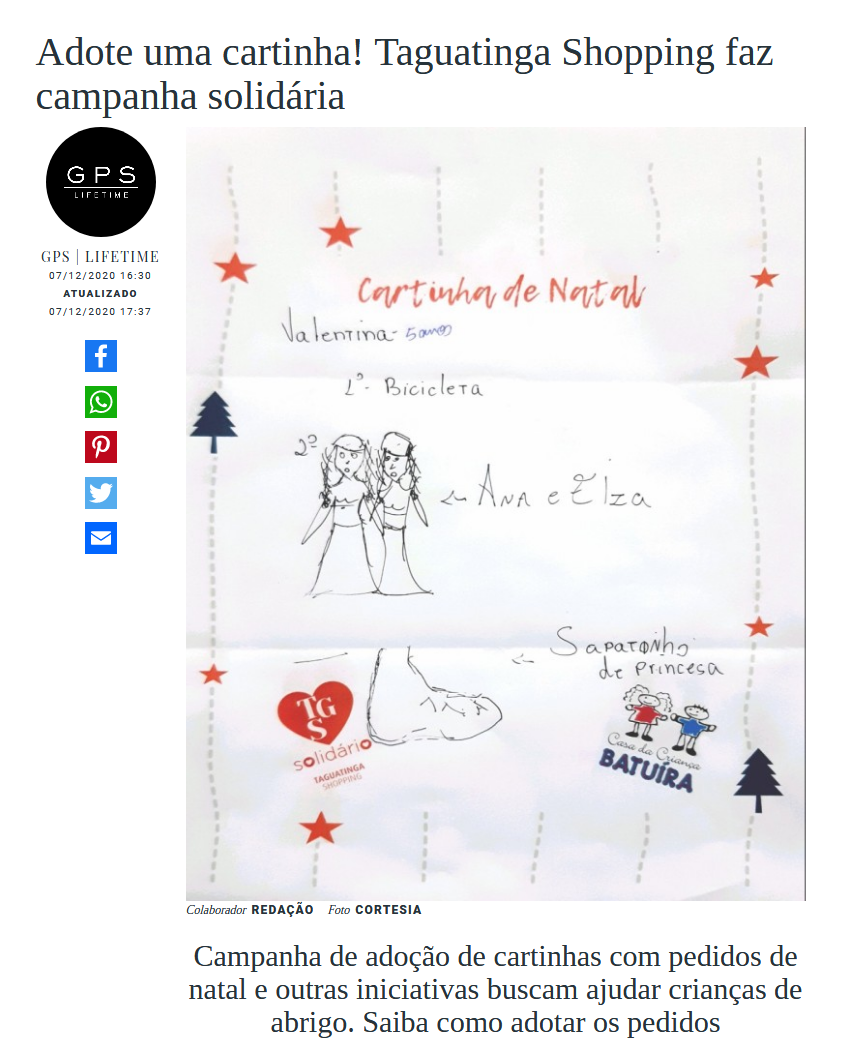Pin article with Pinterest icon
The width and height of the screenshot is (848, 1059).
(x=101, y=447)
